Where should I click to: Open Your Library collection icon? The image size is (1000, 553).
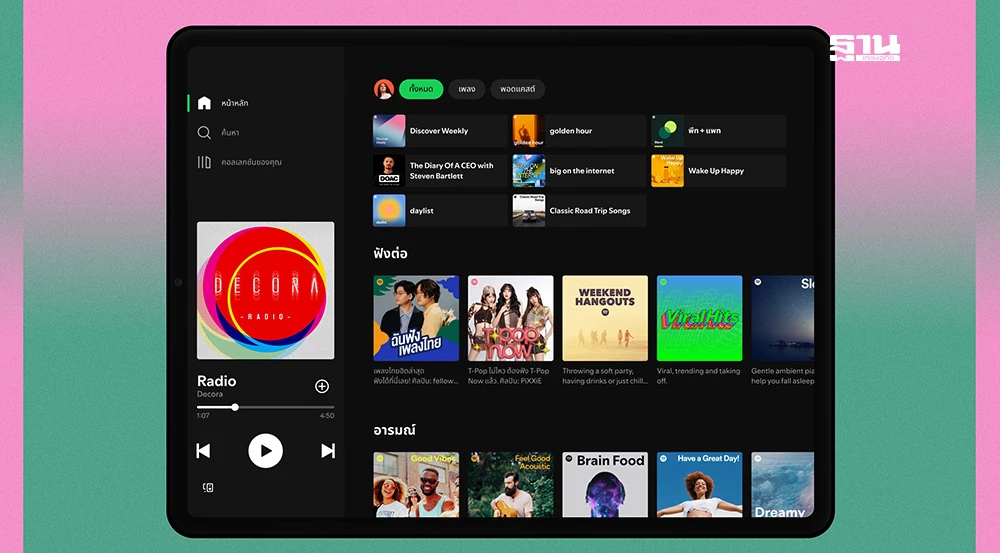pos(204,162)
